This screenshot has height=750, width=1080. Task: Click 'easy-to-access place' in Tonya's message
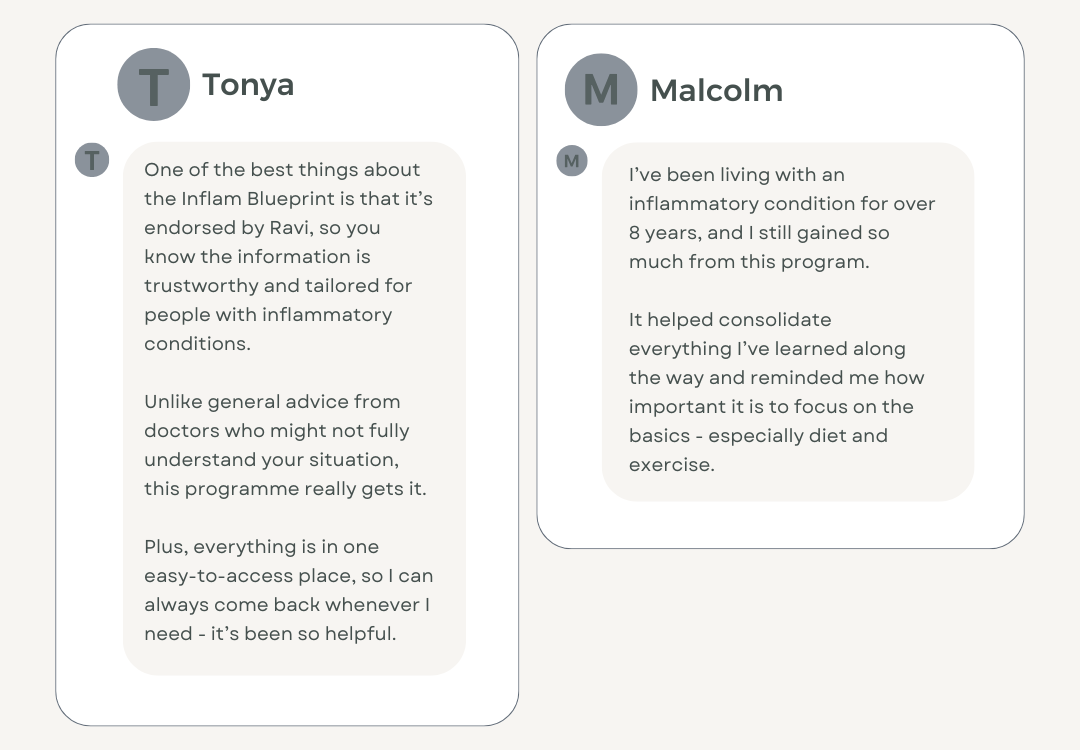pos(238,576)
